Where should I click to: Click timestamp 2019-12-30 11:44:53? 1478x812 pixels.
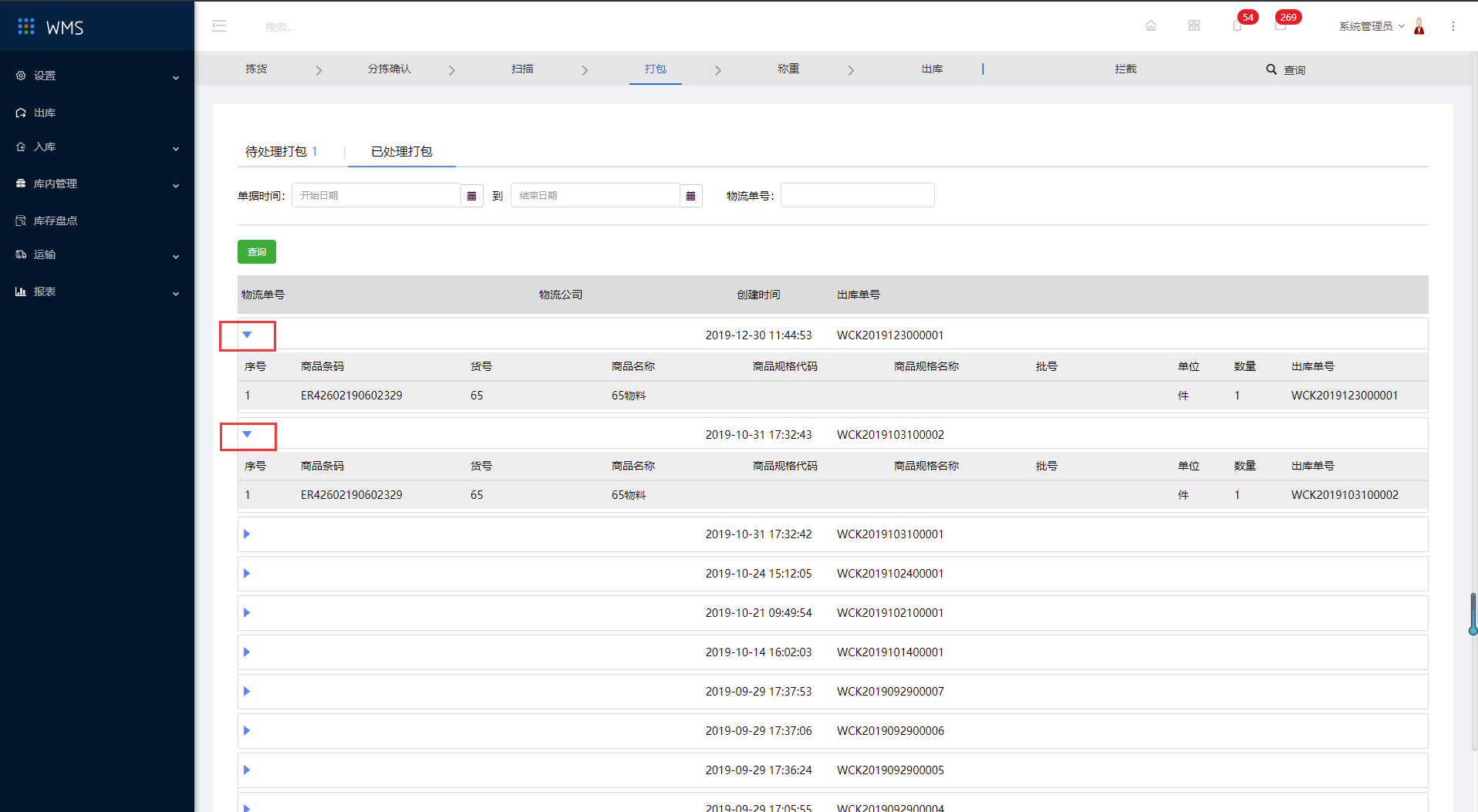click(758, 335)
